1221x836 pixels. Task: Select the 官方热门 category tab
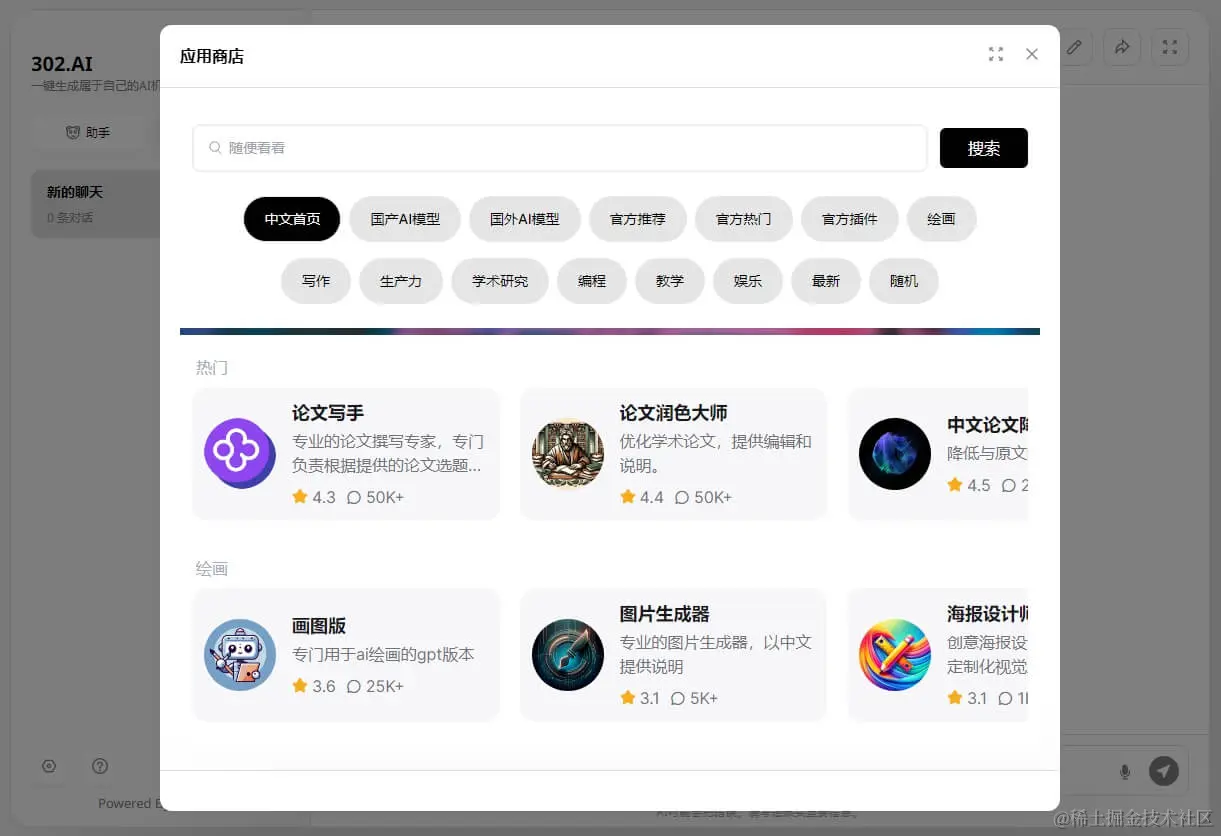(744, 219)
